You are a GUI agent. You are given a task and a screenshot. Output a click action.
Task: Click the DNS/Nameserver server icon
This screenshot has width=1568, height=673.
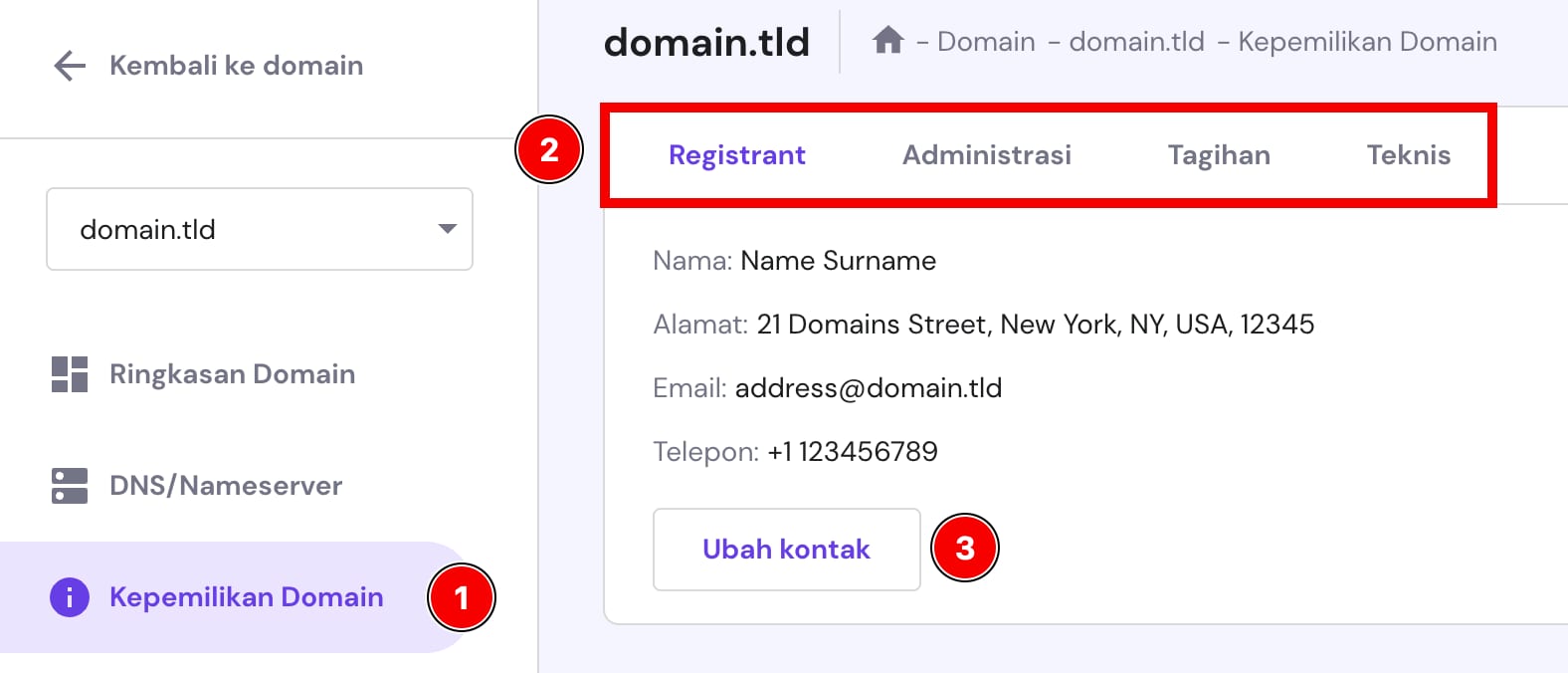[x=70, y=486]
